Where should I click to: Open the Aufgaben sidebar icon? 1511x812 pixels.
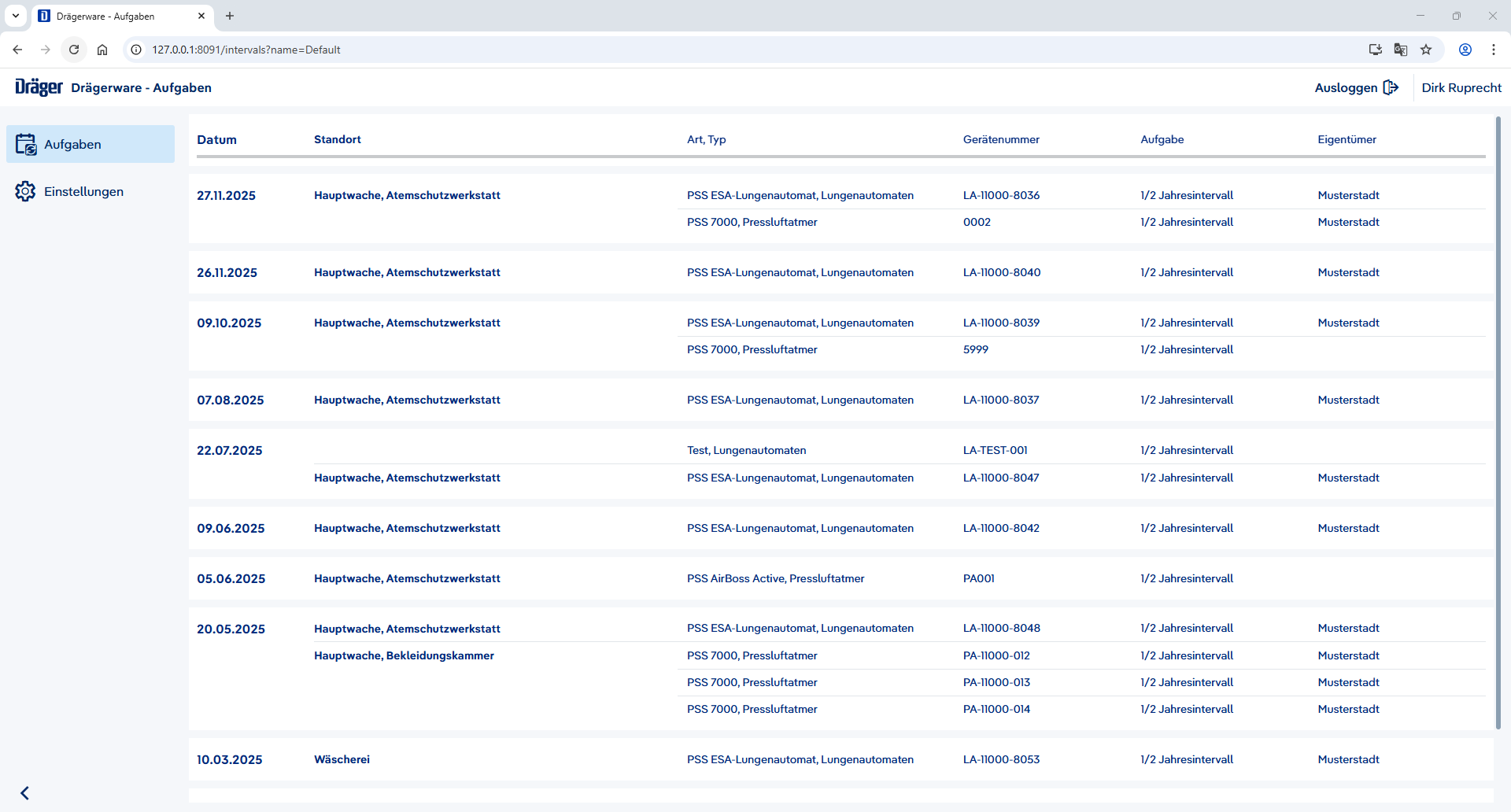pos(26,144)
